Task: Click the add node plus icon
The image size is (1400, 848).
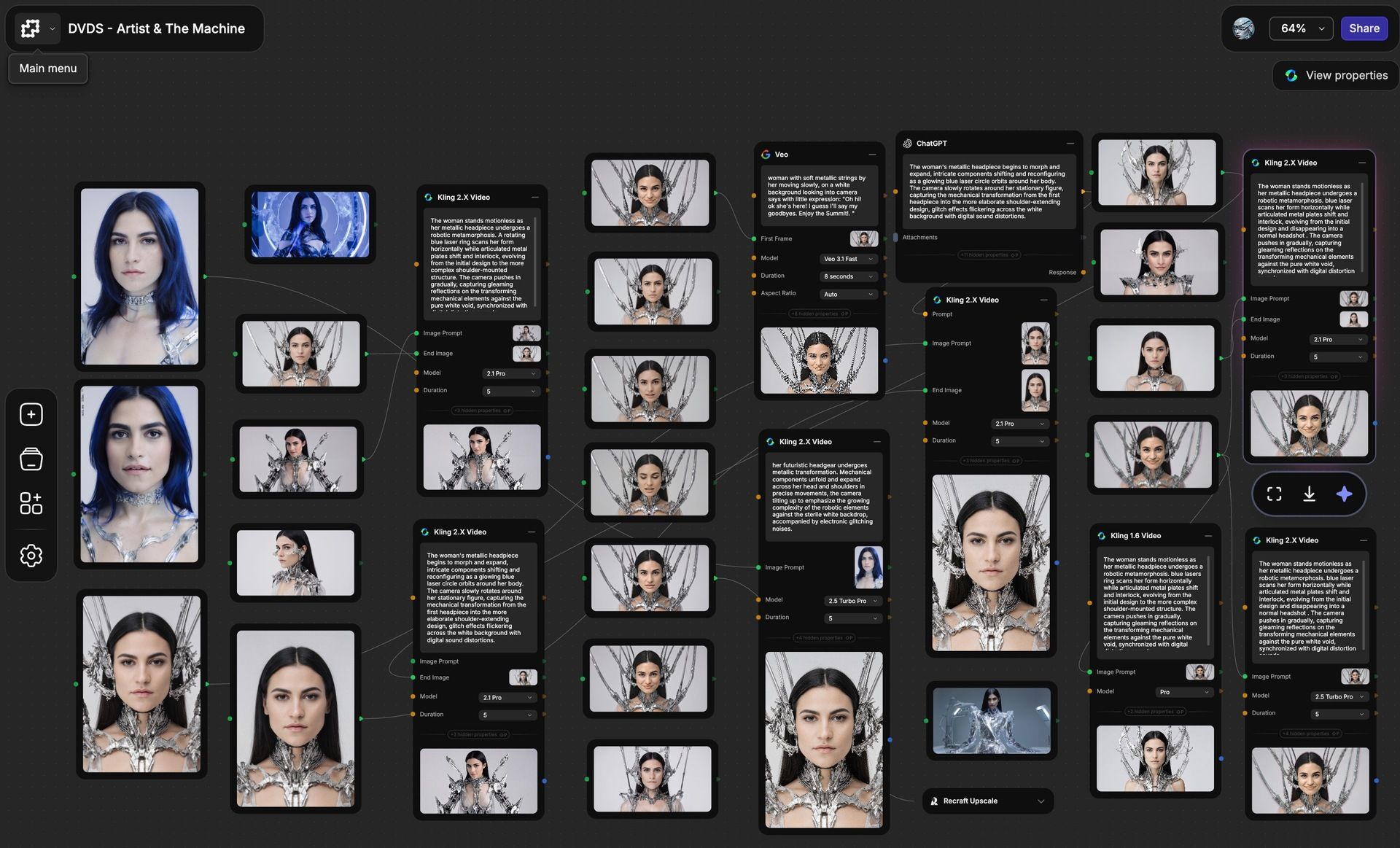Action: click(x=31, y=414)
